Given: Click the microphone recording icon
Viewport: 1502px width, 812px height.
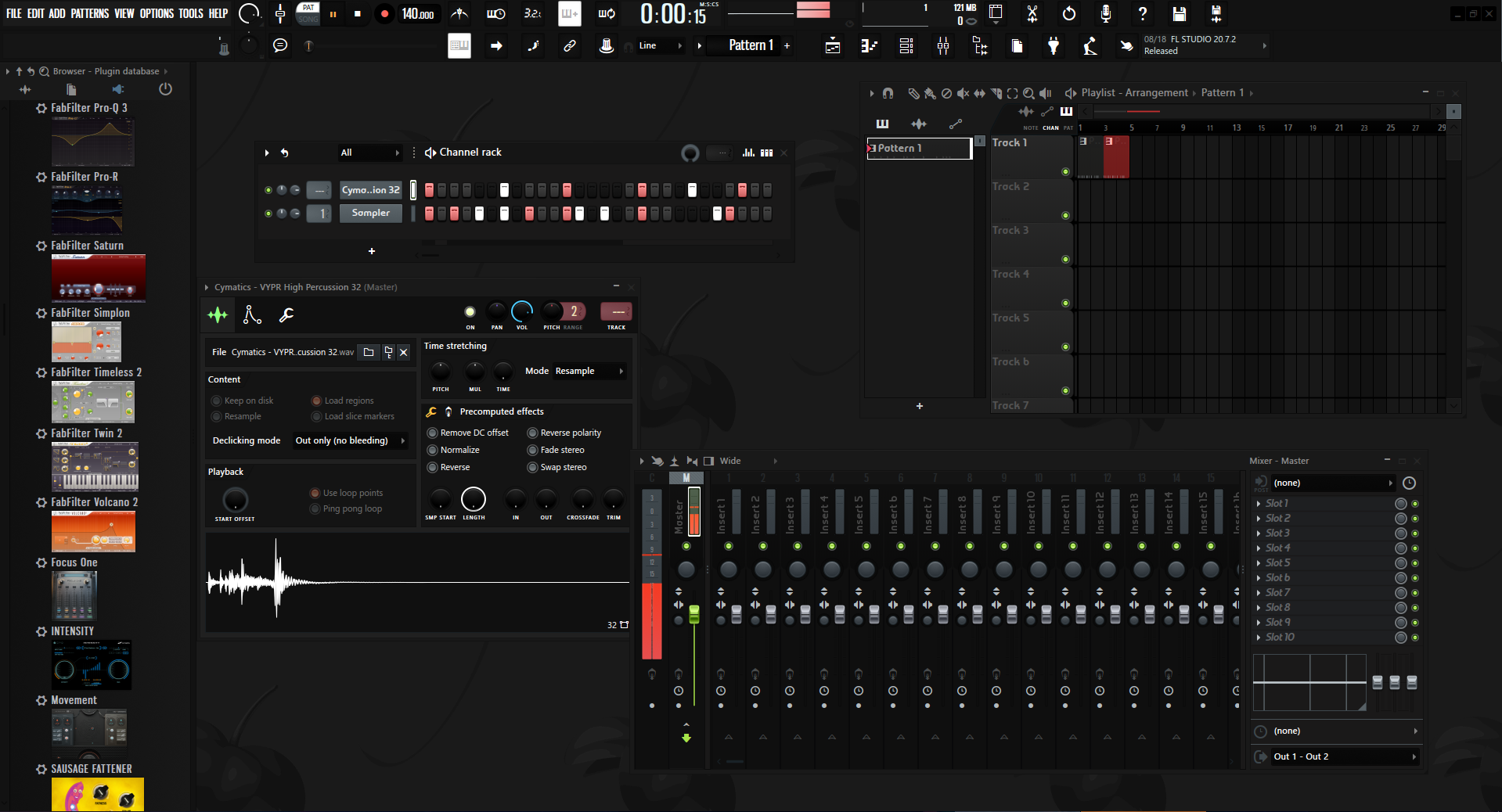Looking at the screenshot, I should [1106, 13].
